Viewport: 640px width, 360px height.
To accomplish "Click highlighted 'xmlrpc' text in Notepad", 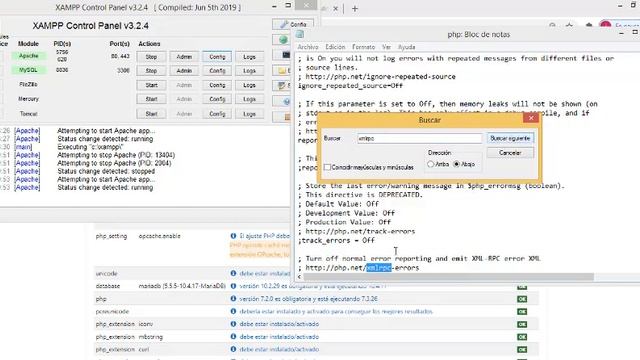I will click(379, 268).
